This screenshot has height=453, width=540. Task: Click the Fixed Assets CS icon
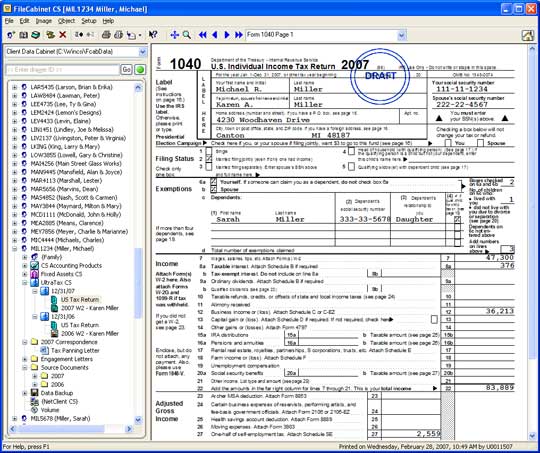click(x=34, y=274)
